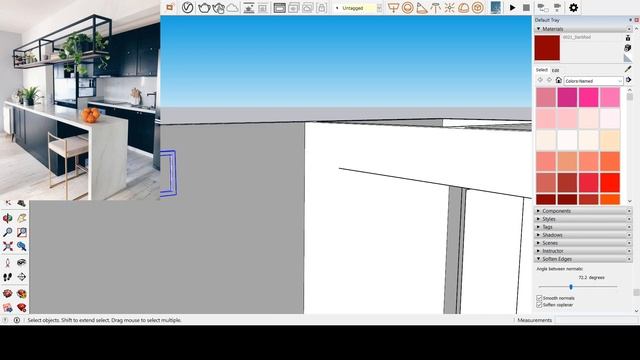This screenshot has height=360, width=640.
Task: Expand the Scenes panel
Action: (x=583, y=243)
